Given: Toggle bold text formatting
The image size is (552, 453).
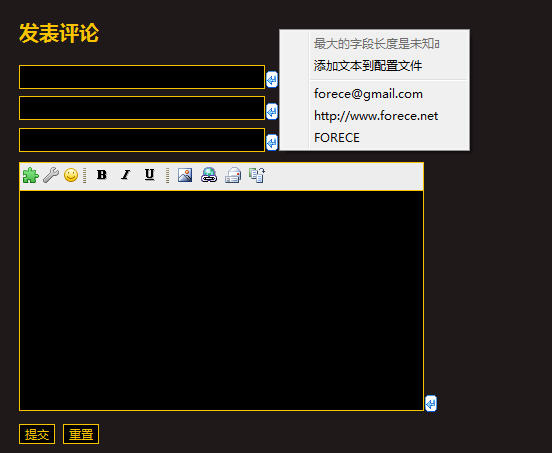Looking at the screenshot, I should (x=102, y=175).
